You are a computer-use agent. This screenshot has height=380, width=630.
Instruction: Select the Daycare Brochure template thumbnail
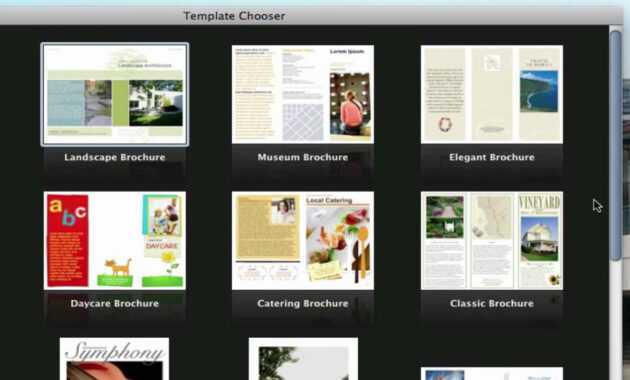[115, 240]
